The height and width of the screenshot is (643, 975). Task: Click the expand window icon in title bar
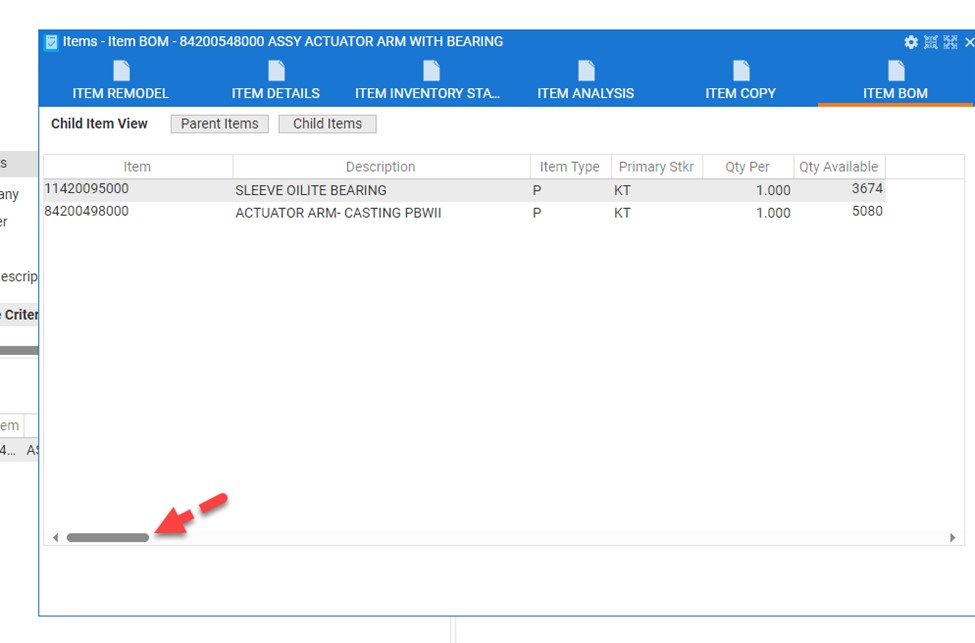click(x=950, y=42)
